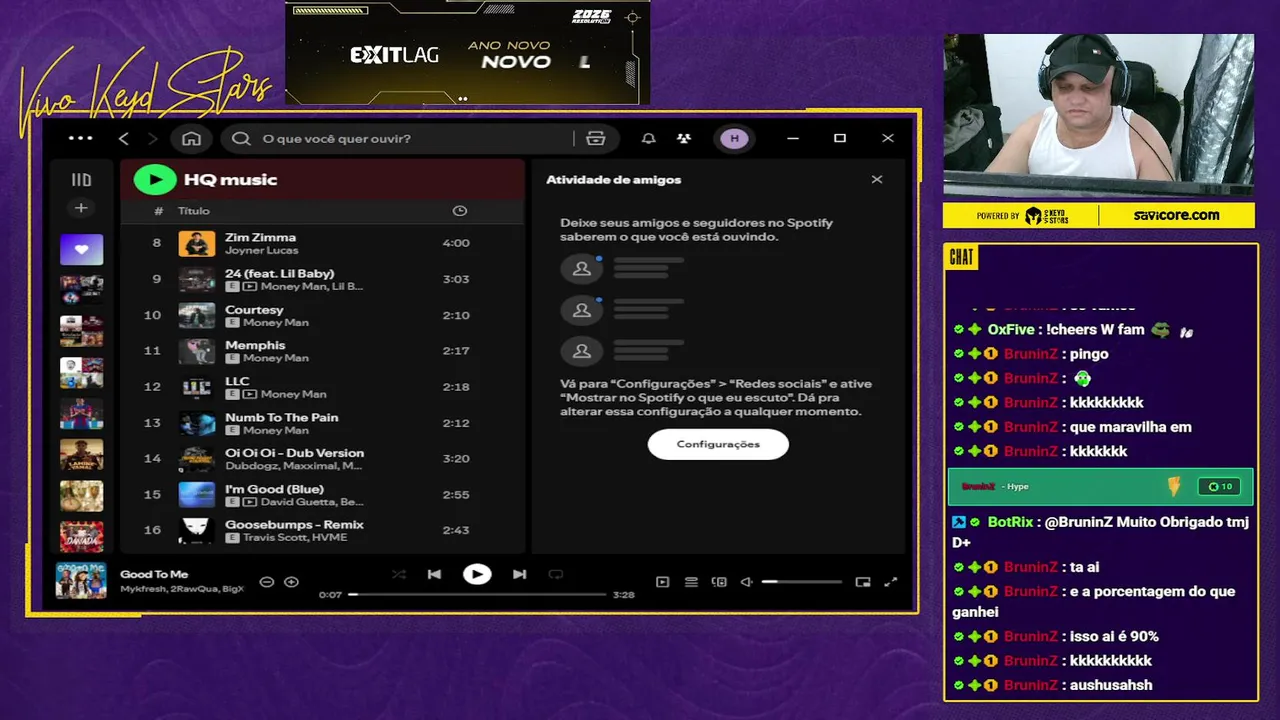Viewport: 1280px width, 720px height.
Task: Go forward with the right arrow
Action: (152, 138)
